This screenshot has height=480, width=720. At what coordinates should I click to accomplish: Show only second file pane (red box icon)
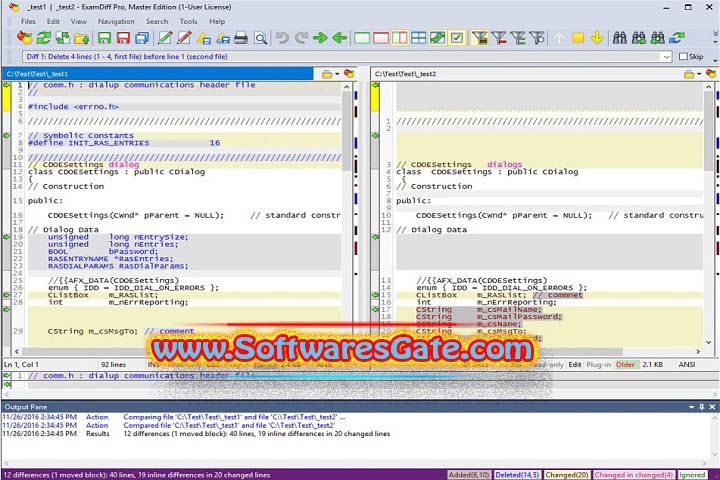coord(381,38)
